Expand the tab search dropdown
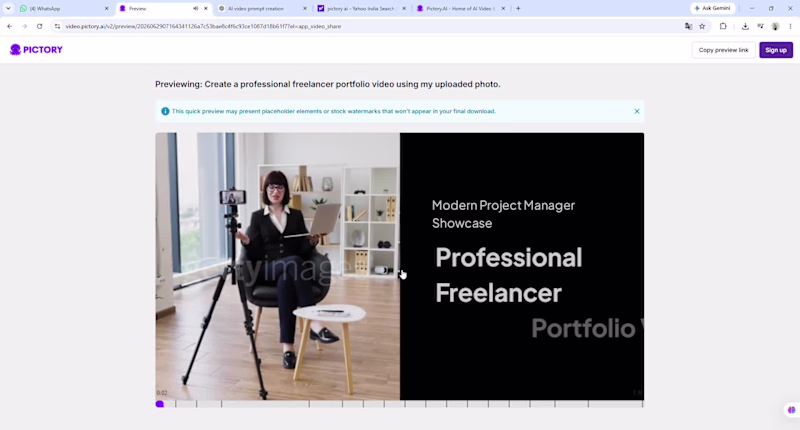 8,8
